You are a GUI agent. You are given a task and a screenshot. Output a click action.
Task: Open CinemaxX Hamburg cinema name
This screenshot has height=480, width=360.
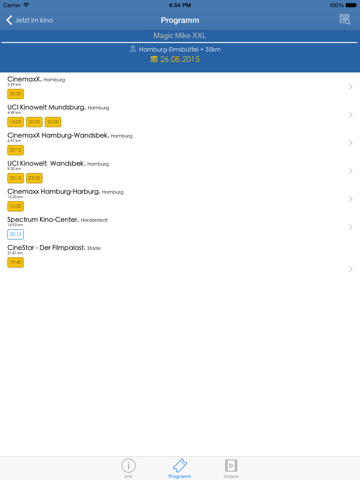point(24,79)
